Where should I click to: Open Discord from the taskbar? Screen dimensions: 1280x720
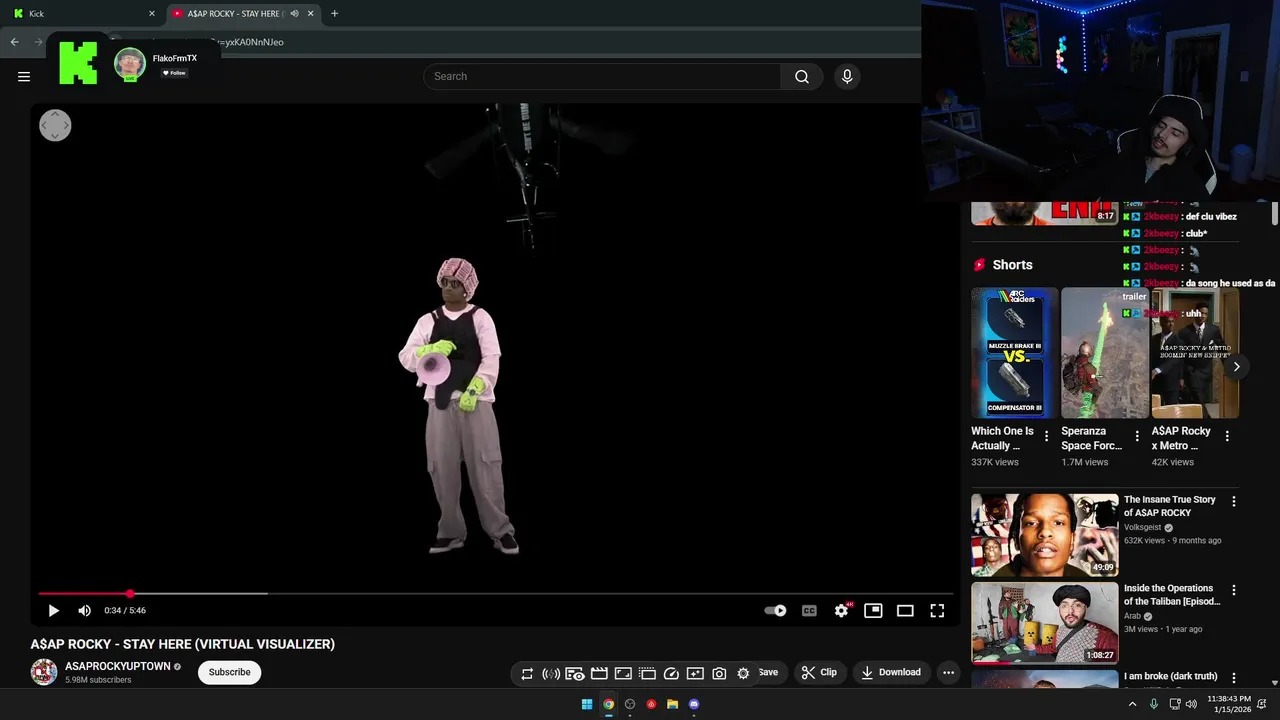tap(694, 704)
